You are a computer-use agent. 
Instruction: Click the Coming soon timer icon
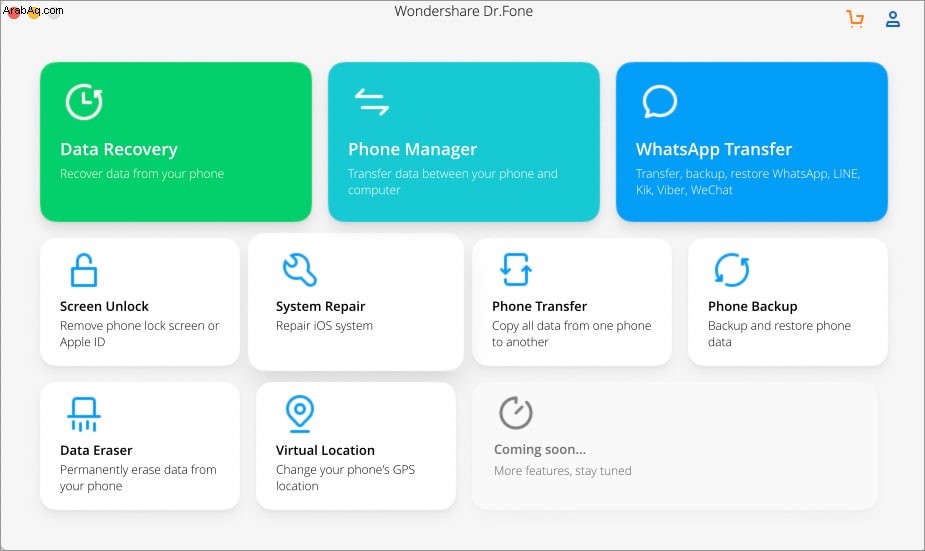(x=516, y=412)
